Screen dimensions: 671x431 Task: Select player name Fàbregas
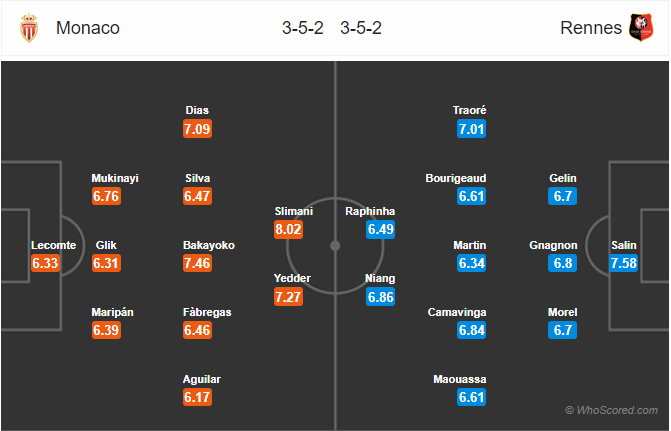coord(207,312)
